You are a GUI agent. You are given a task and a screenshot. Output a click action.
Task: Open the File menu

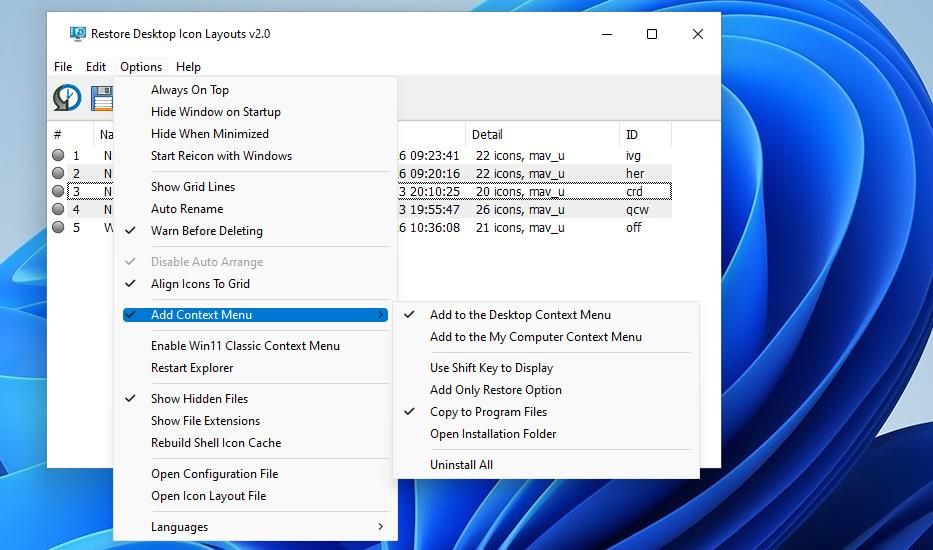pyautogui.click(x=63, y=67)
